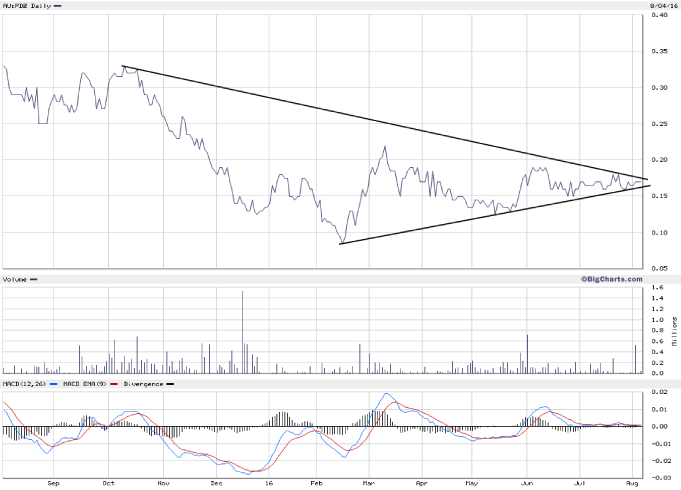Click the AU:PDZ Daily chart title
This screenshot has height=490, width=681.
tap(27, 6)
